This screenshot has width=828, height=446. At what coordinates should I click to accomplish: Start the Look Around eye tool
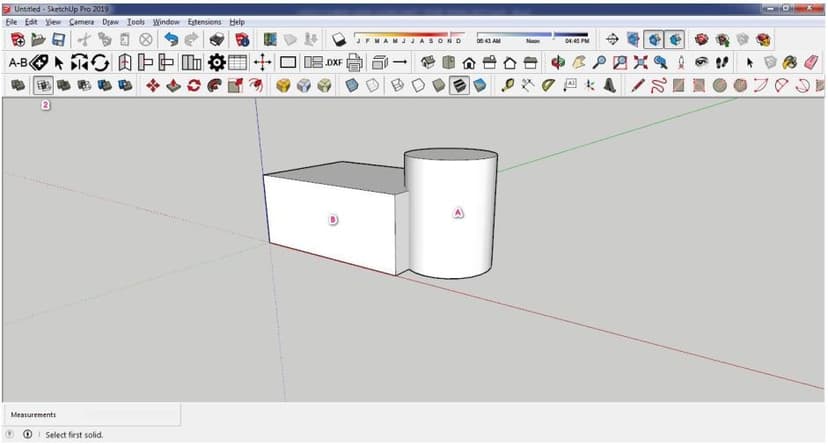point(701,62)
